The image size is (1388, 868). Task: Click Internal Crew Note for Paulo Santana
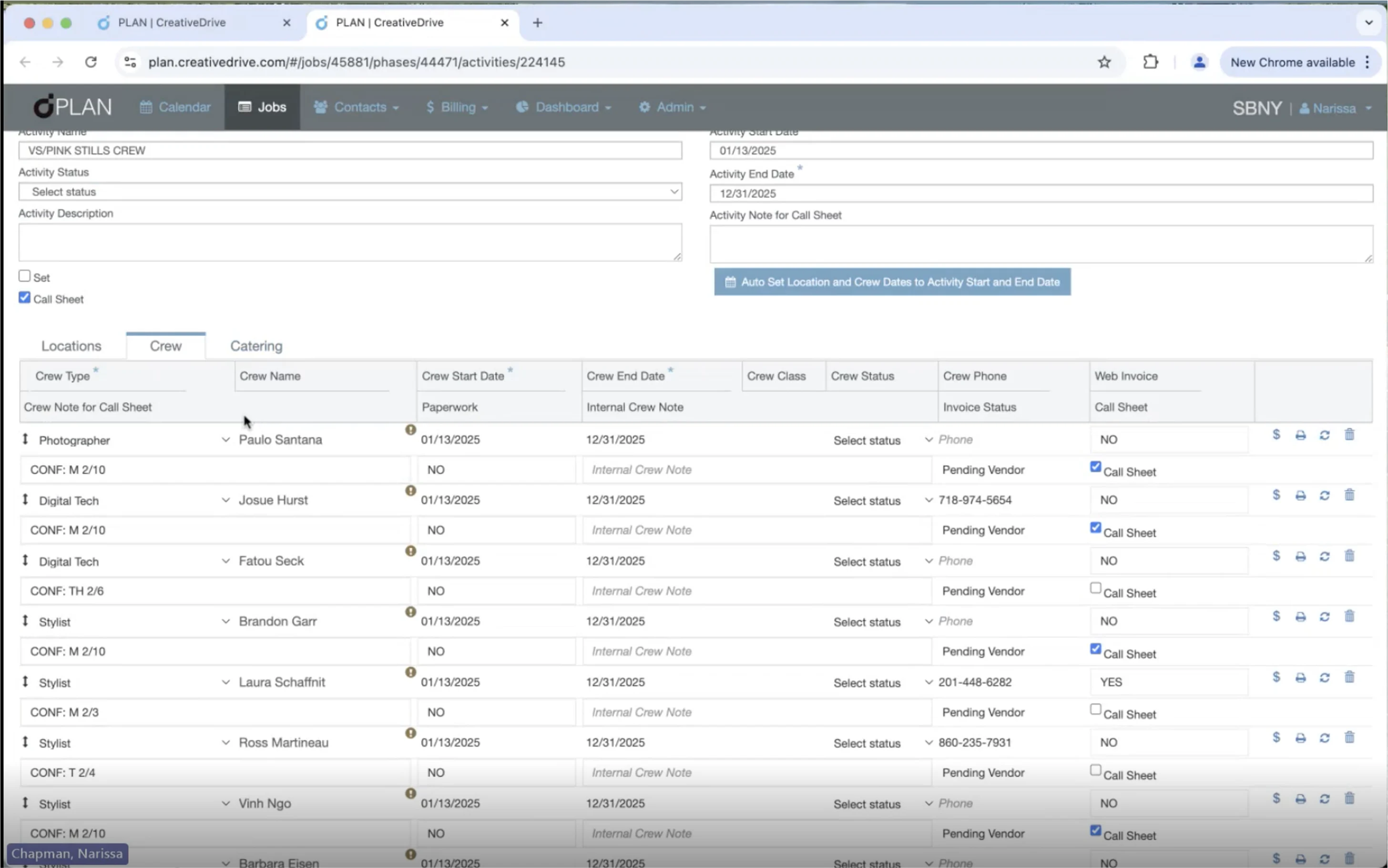pyautogui.click(x=757, y=470)
